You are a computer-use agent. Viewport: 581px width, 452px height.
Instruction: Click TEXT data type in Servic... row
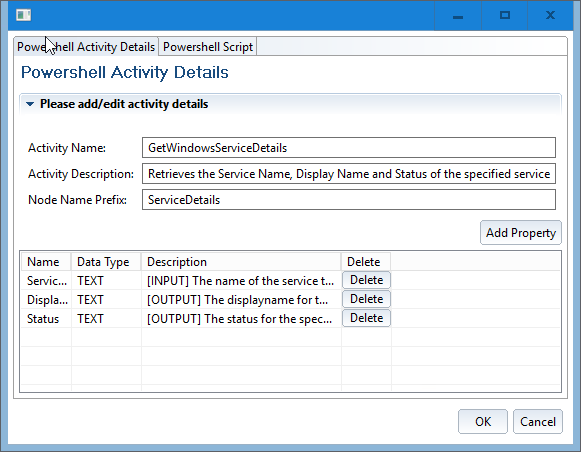(x=106, y=281)
